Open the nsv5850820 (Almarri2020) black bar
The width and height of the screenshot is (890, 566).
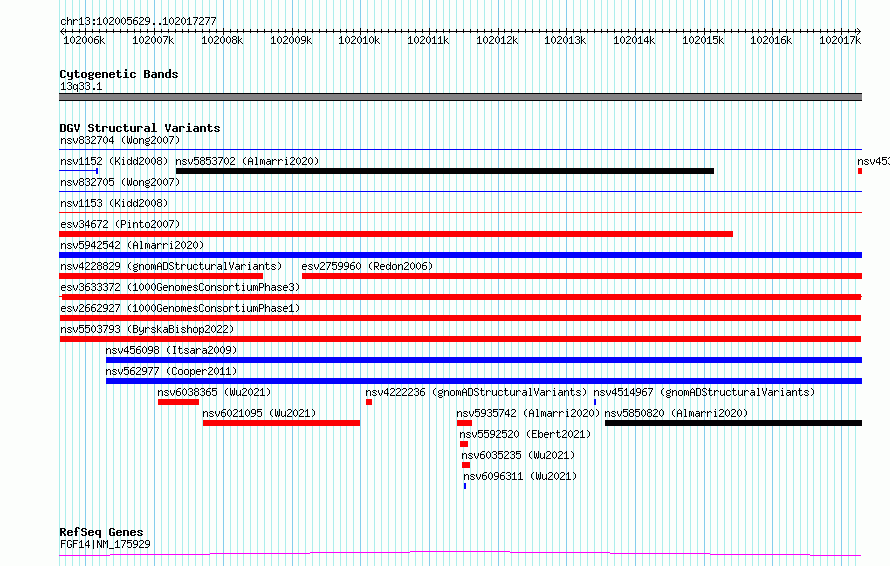pos(733,423)
